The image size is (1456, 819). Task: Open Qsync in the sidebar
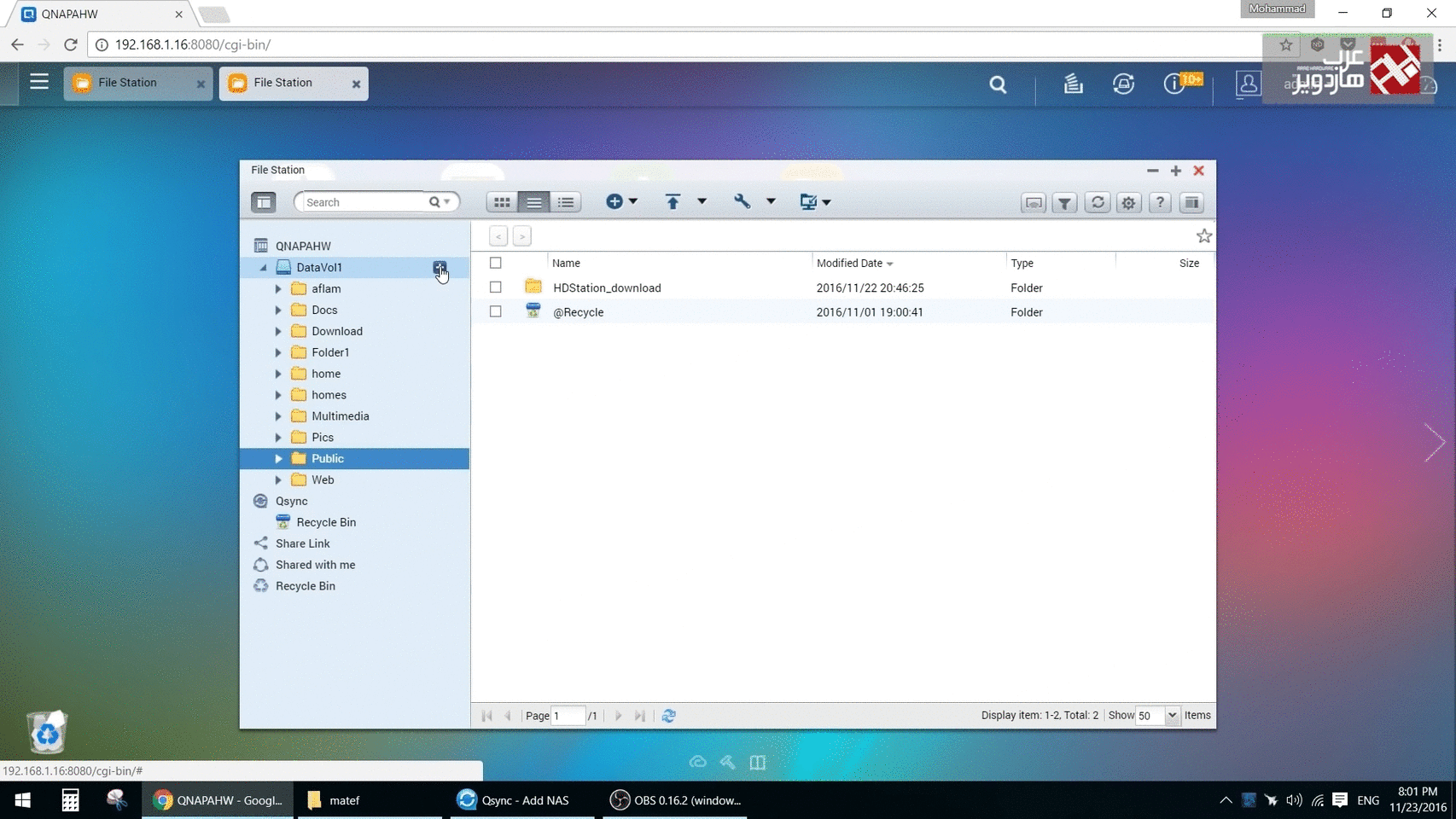(292, 502)
